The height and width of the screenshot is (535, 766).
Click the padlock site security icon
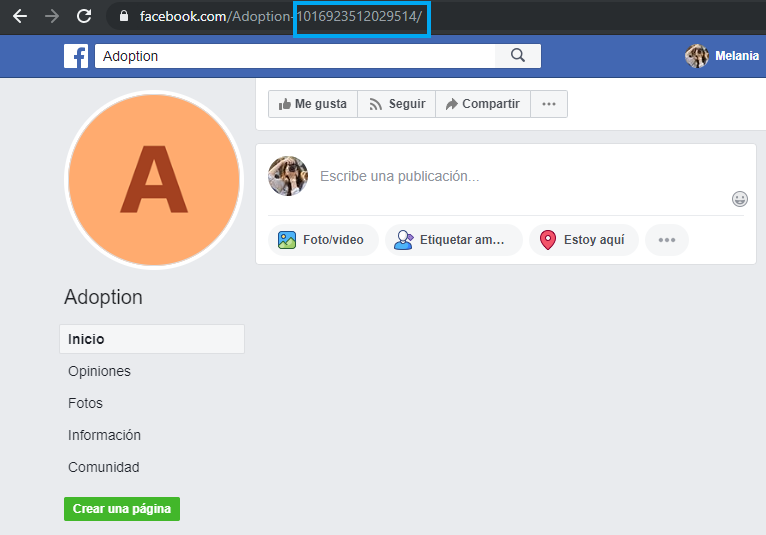(x=124, y=16)
